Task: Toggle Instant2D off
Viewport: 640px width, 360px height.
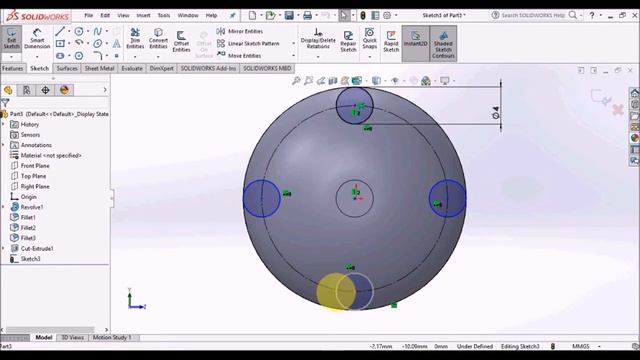Action: click(416, 43)
